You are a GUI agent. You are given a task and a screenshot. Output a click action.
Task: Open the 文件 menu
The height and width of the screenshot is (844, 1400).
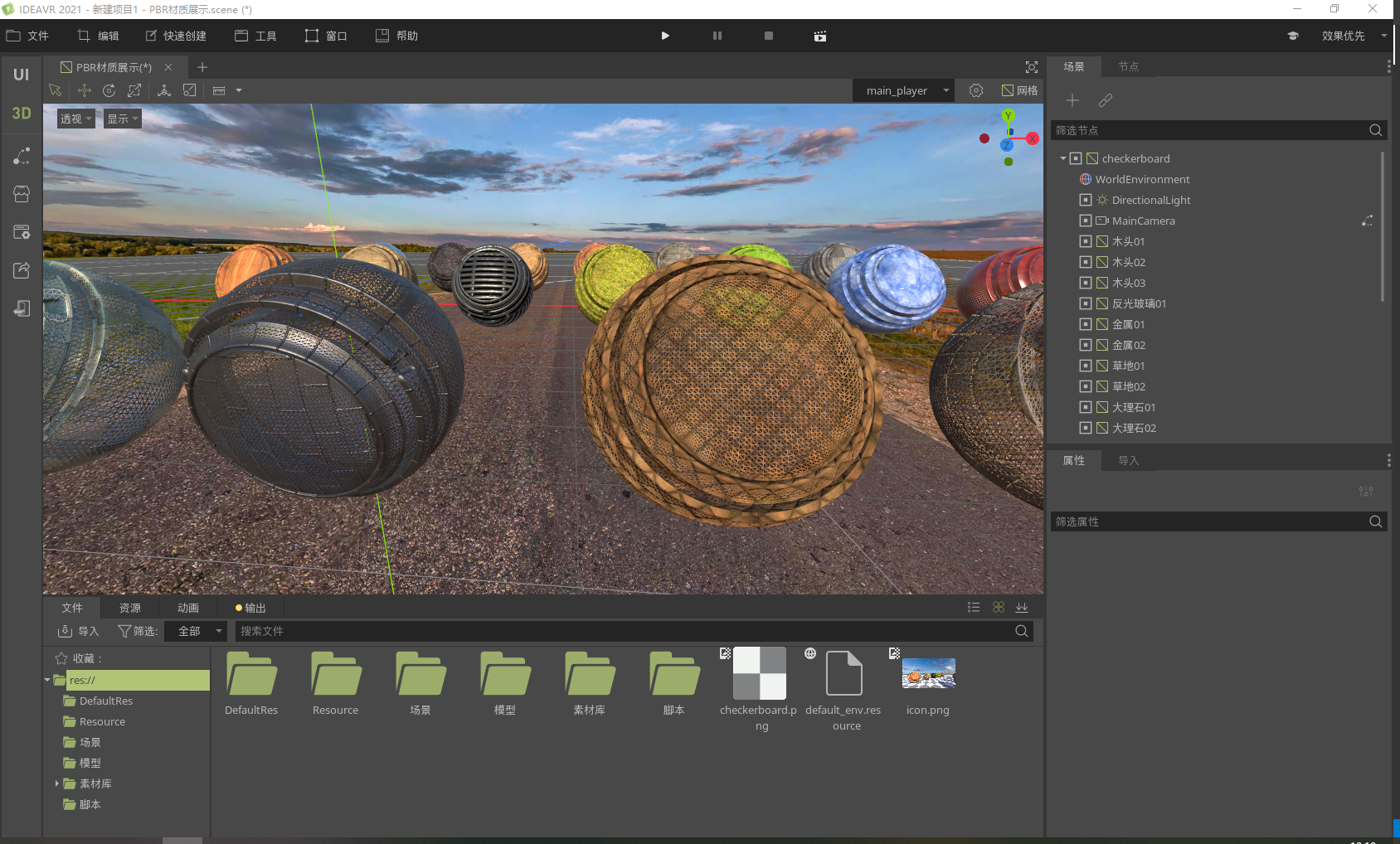tap(27, 36)
